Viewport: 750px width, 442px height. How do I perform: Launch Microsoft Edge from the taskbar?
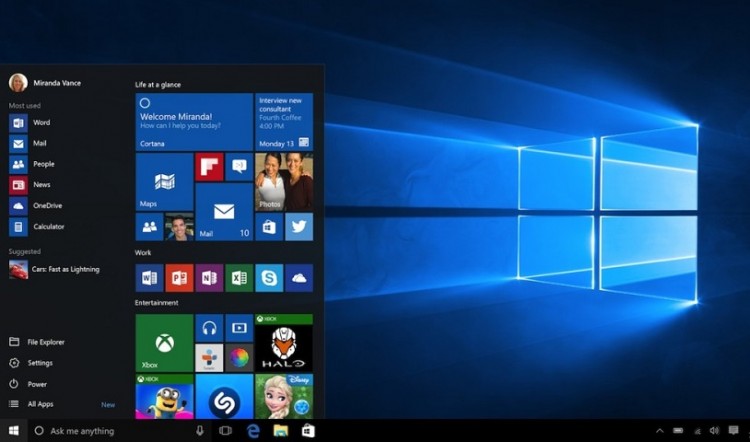[x=253, y=431]
